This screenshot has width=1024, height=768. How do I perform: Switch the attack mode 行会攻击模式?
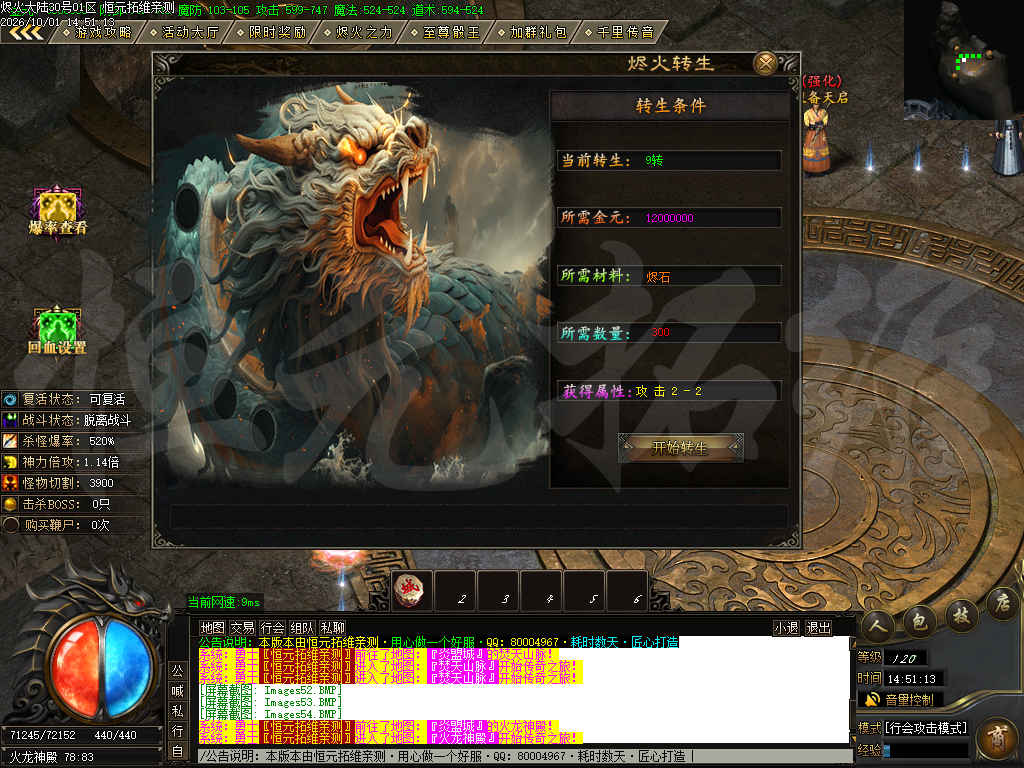coord(925,728)
